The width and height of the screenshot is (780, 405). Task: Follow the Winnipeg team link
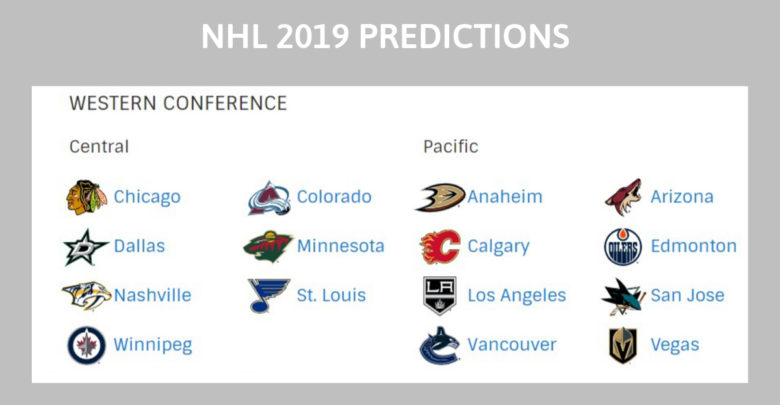pos(153,345)
